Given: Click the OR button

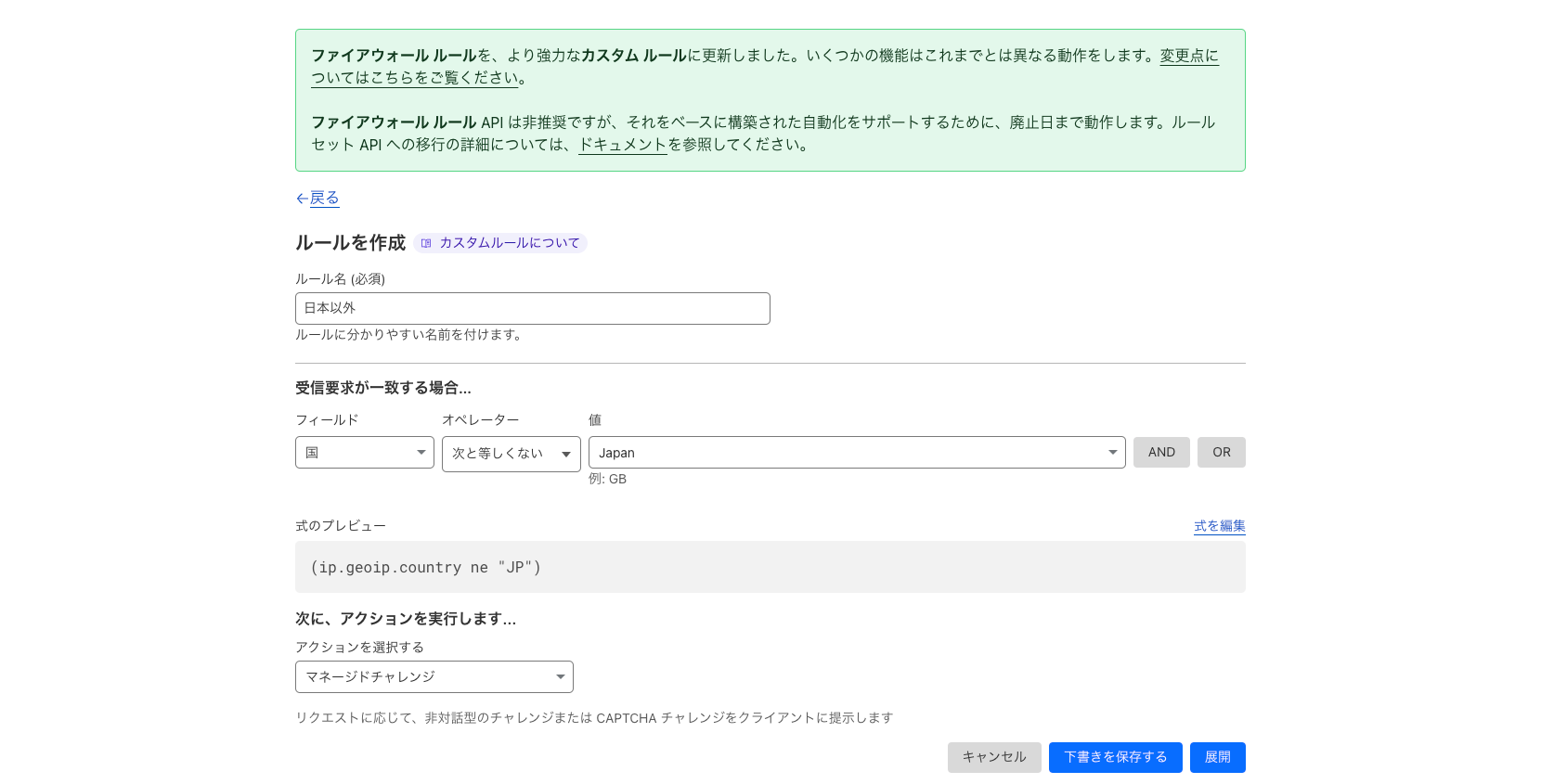Looking at the screenshot, I should pos(1222,452).
